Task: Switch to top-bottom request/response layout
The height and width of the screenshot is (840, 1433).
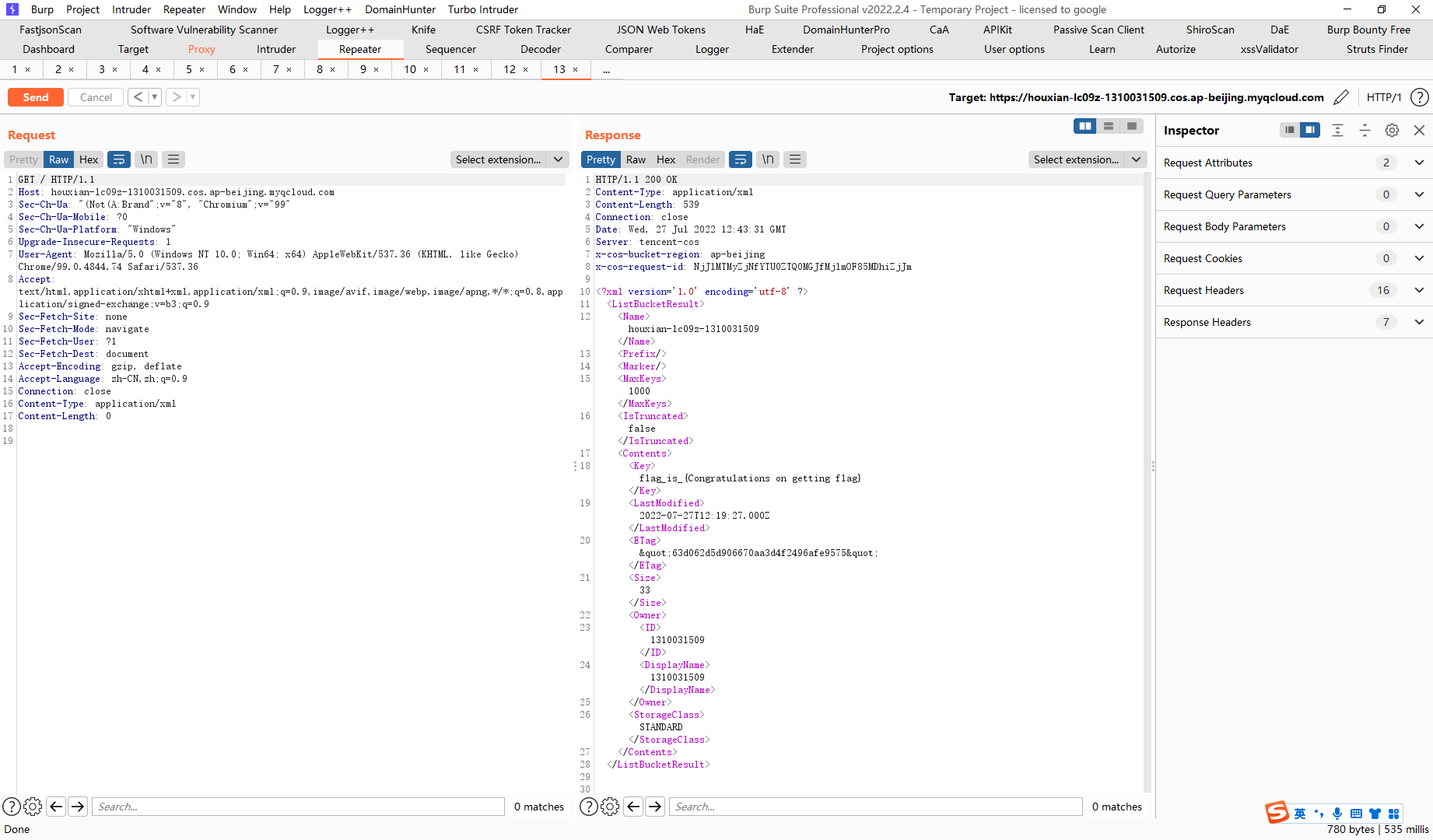Action: [x=1109, y=126]
